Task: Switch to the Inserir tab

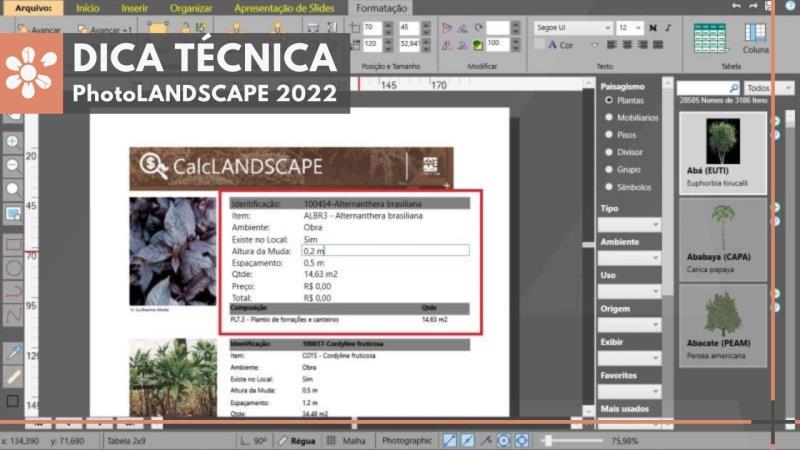Action: click(x=135, y=8)
